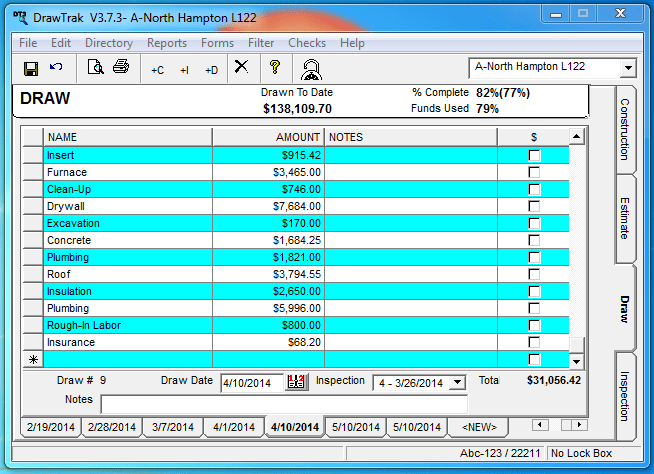Viewport: 654px width, 474px height.
Task: Open the Filter menu
Action: point(261,43)
